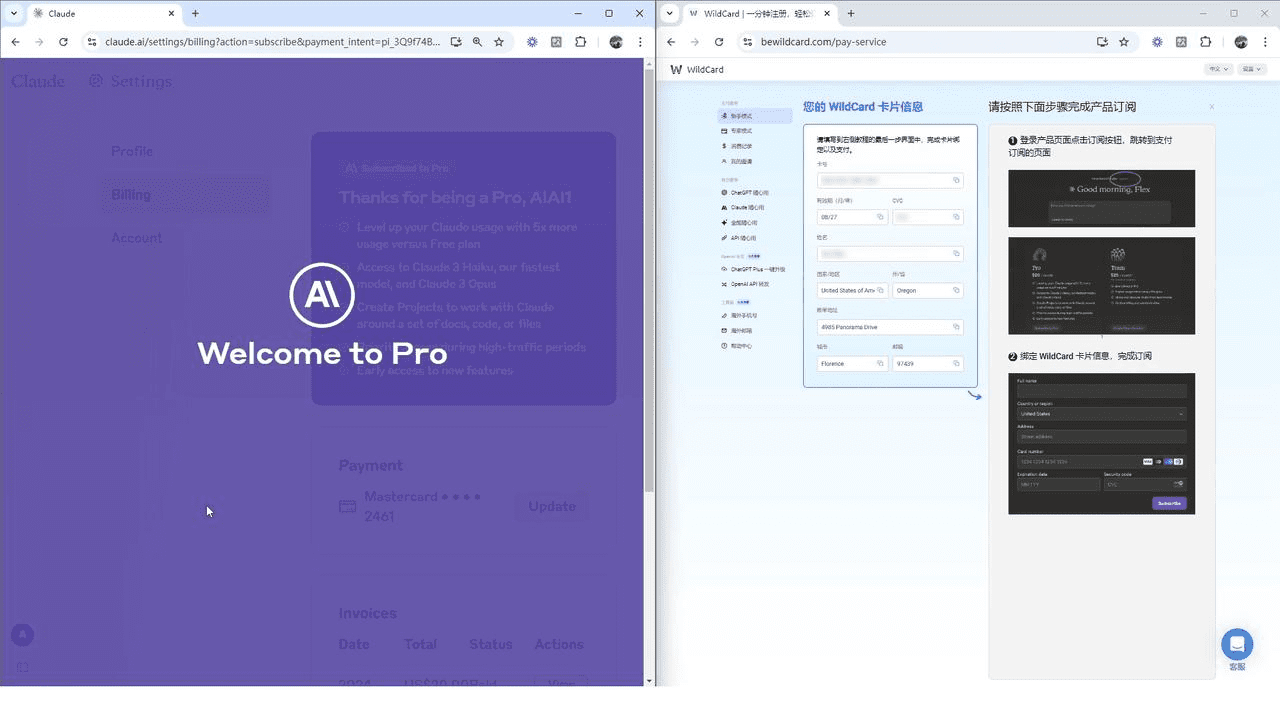Screen dimensions: 1280x719
Task: Open ChatGPT Plus 一键升级 sidebar item
Action: point(754,269)
